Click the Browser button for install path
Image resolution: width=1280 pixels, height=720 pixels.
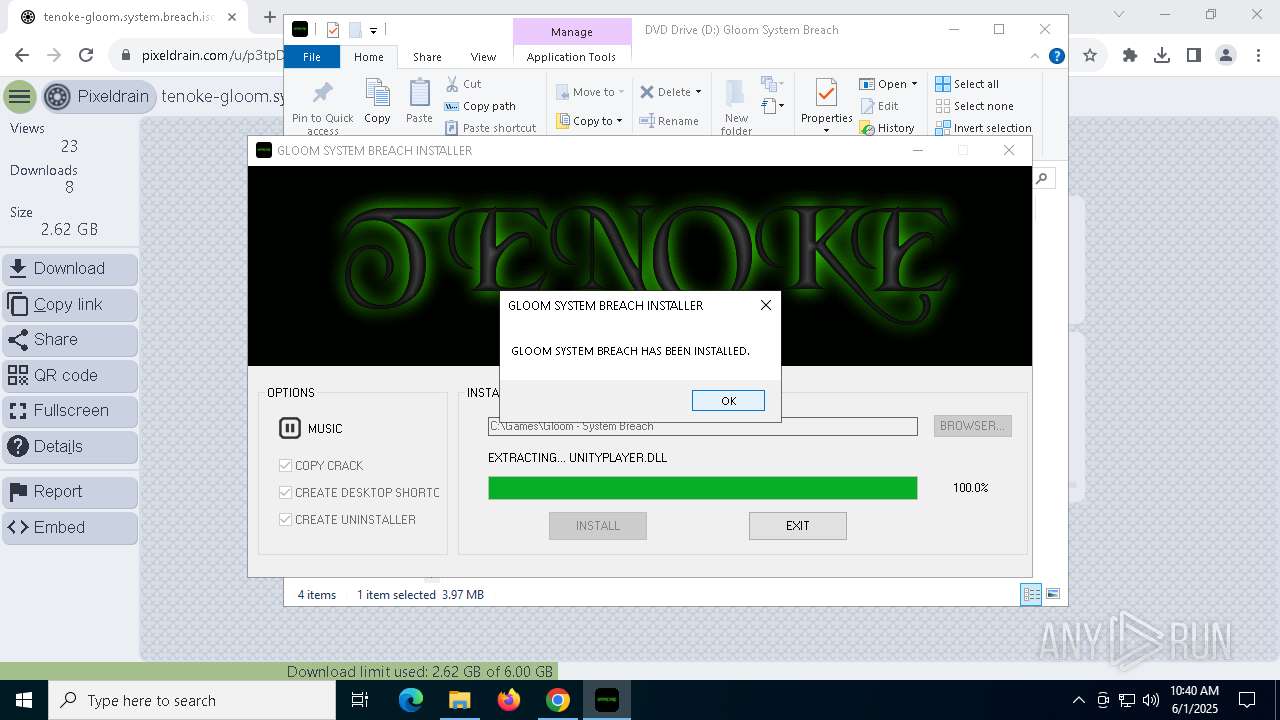click(972, 426)
